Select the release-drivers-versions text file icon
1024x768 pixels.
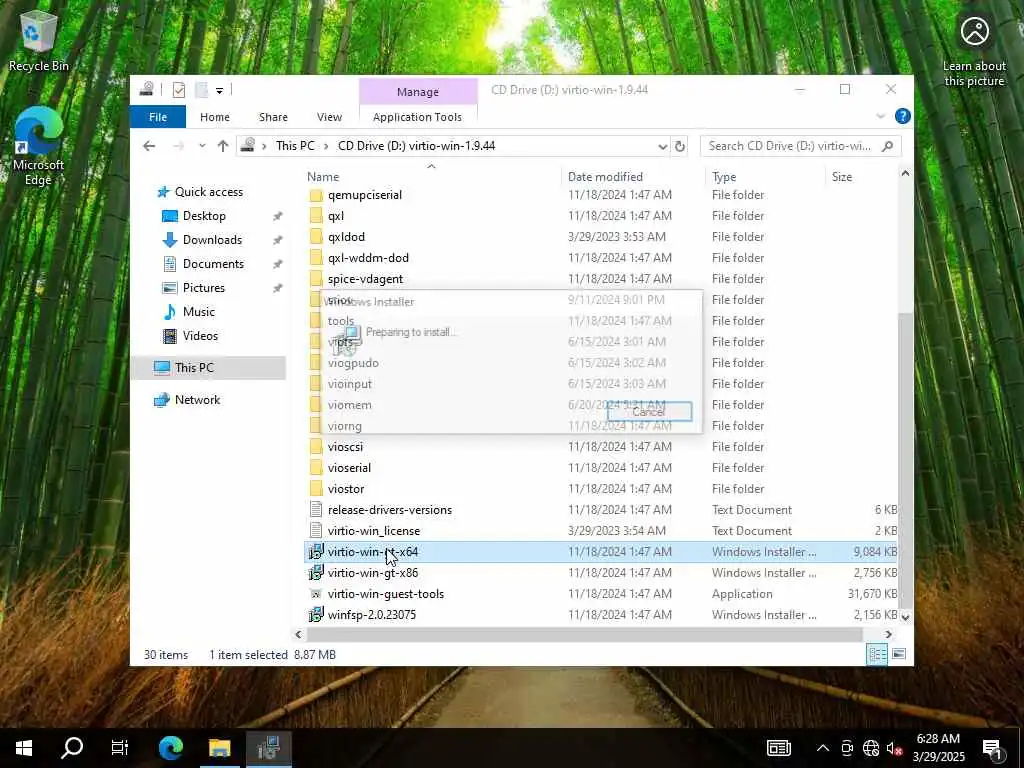pyautogui.click(x=316, y=509)
